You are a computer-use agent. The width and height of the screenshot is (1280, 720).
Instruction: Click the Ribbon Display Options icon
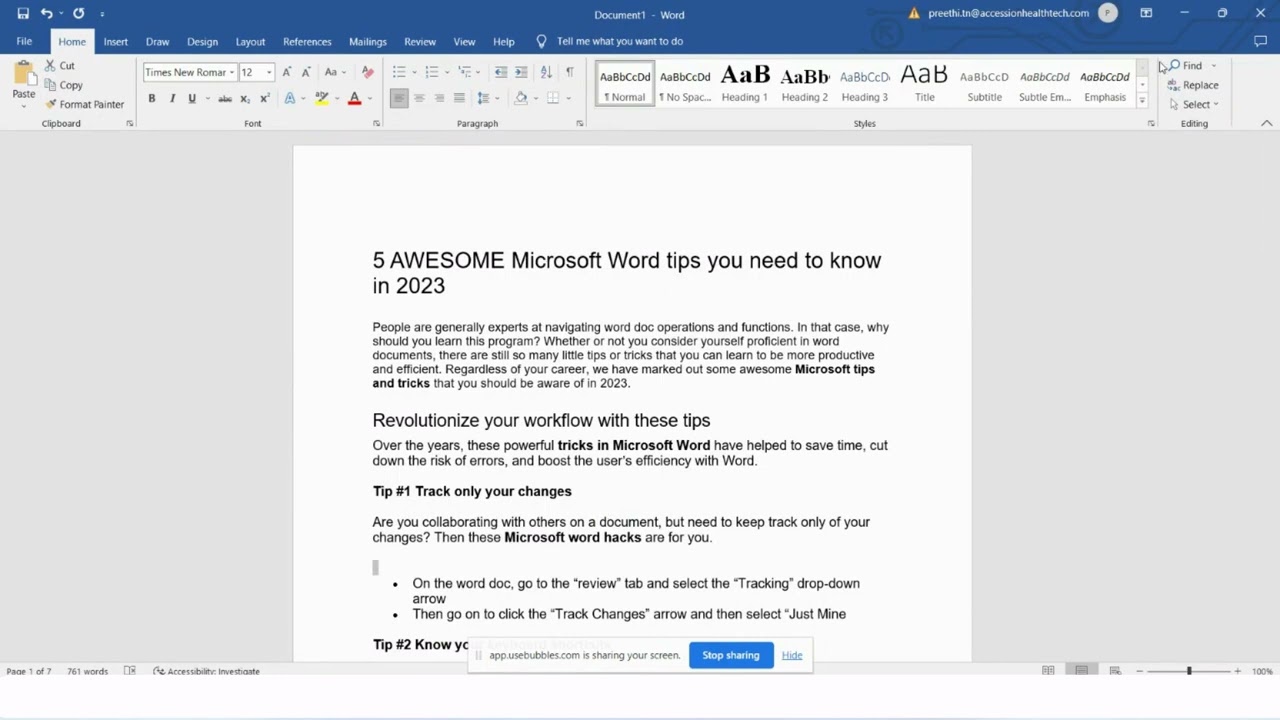coord(1146,14)
